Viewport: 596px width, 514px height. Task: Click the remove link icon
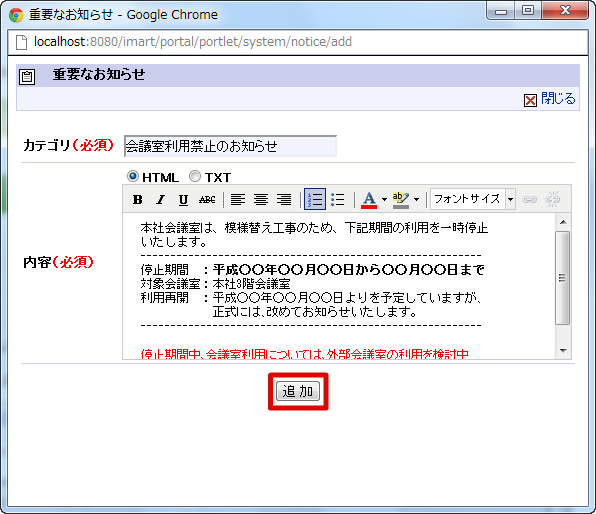[552, 199]
